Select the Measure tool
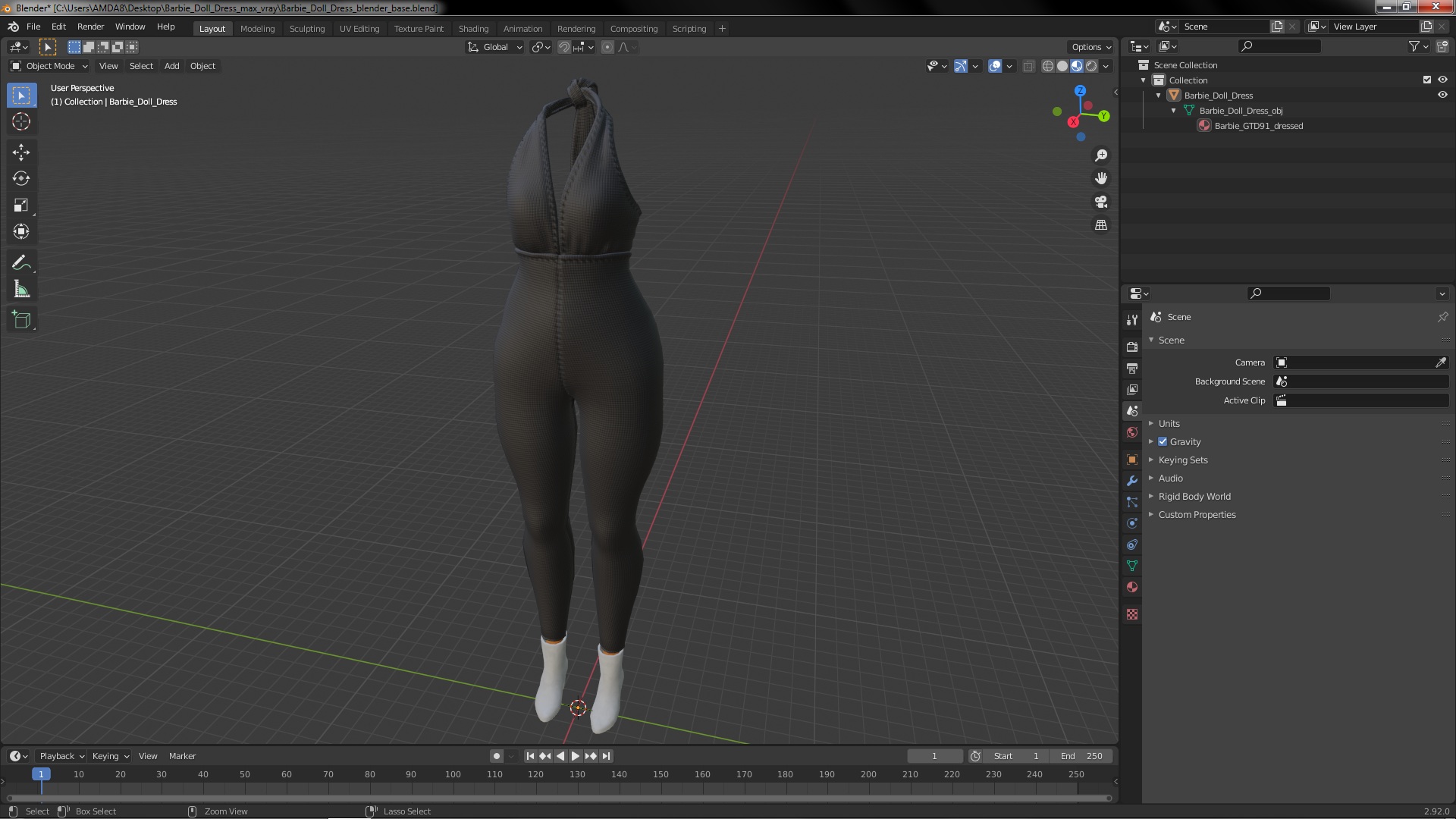Screen dimensions: 1456x819 click(21, 290)
